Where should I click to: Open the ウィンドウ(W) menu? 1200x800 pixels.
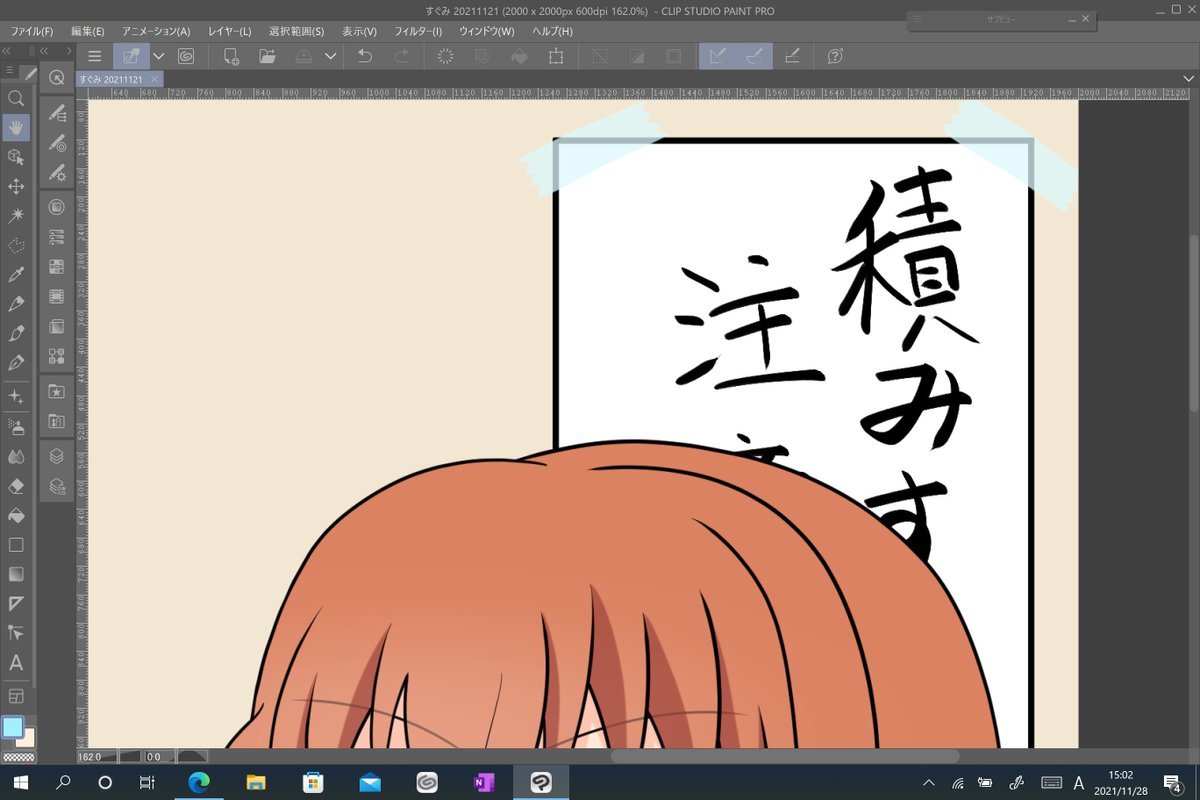[486, 31]
